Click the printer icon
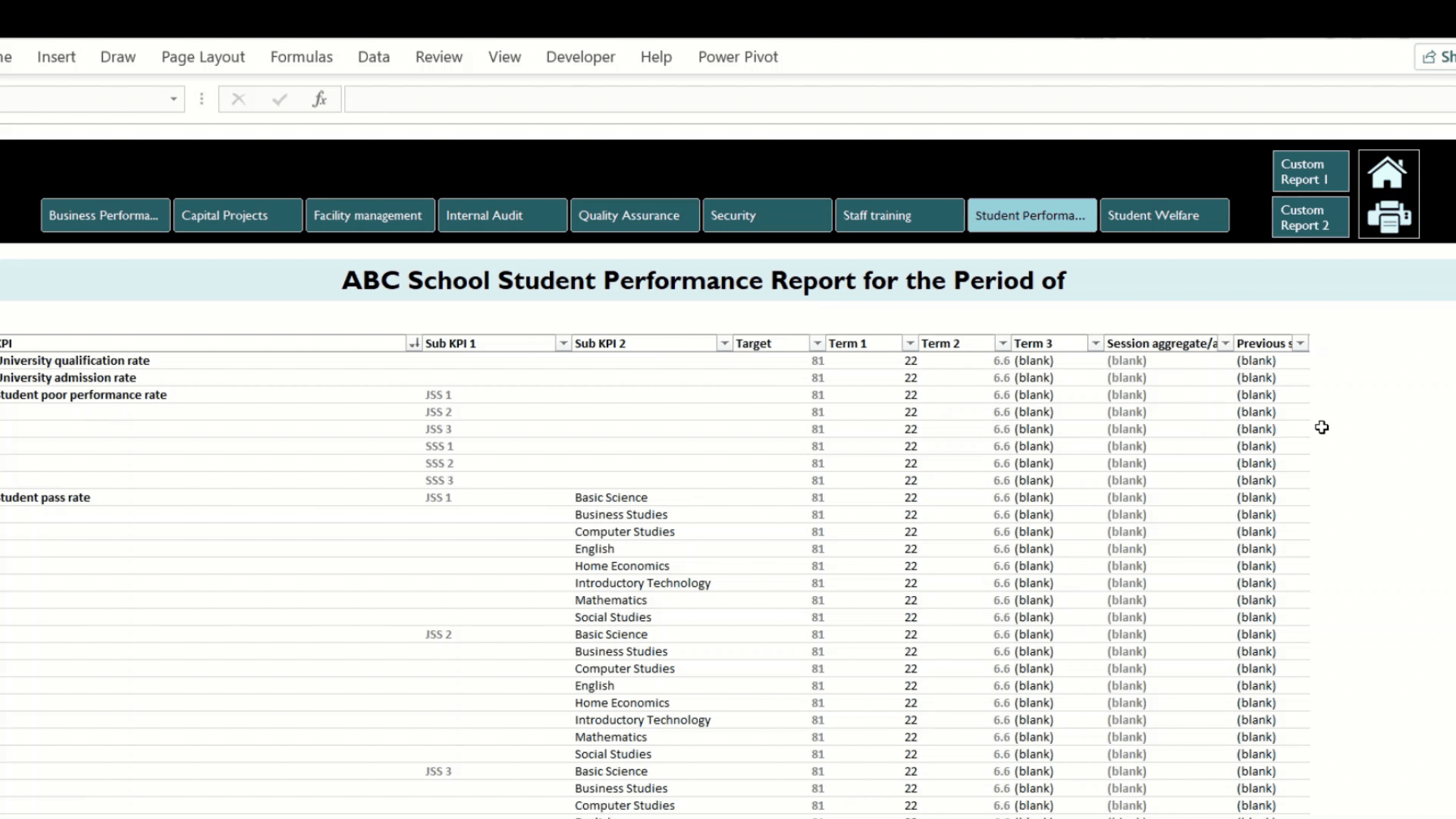Screen dimensions: 1456x819 [x=1389, y=217]
